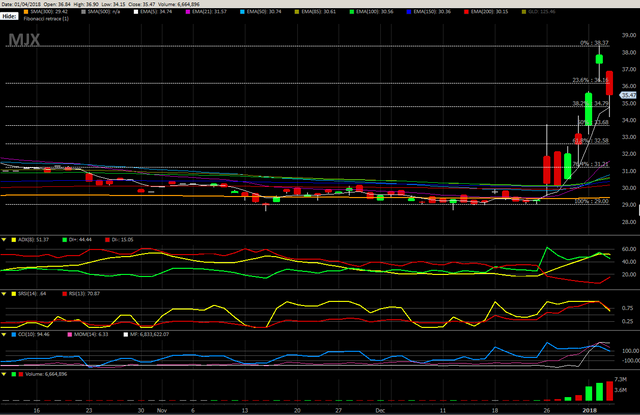Click the ADX(8): 51.37 indicator label
Image resolution: width=640 pixels, height=415 pixels.
point(33,240)
